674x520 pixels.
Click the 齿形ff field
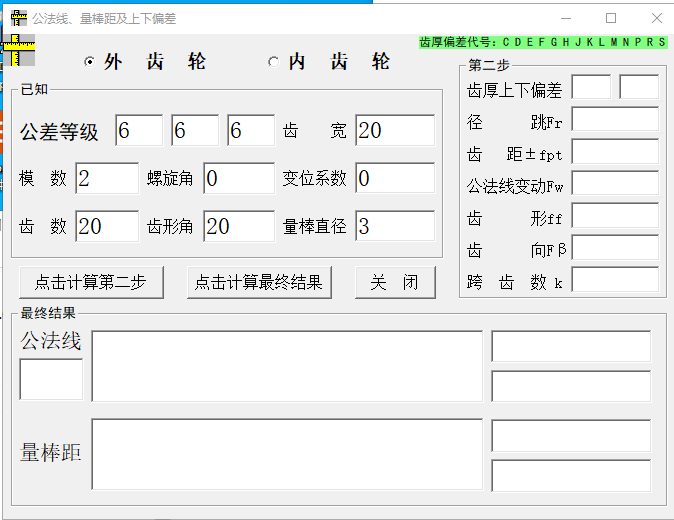point(615,215)
